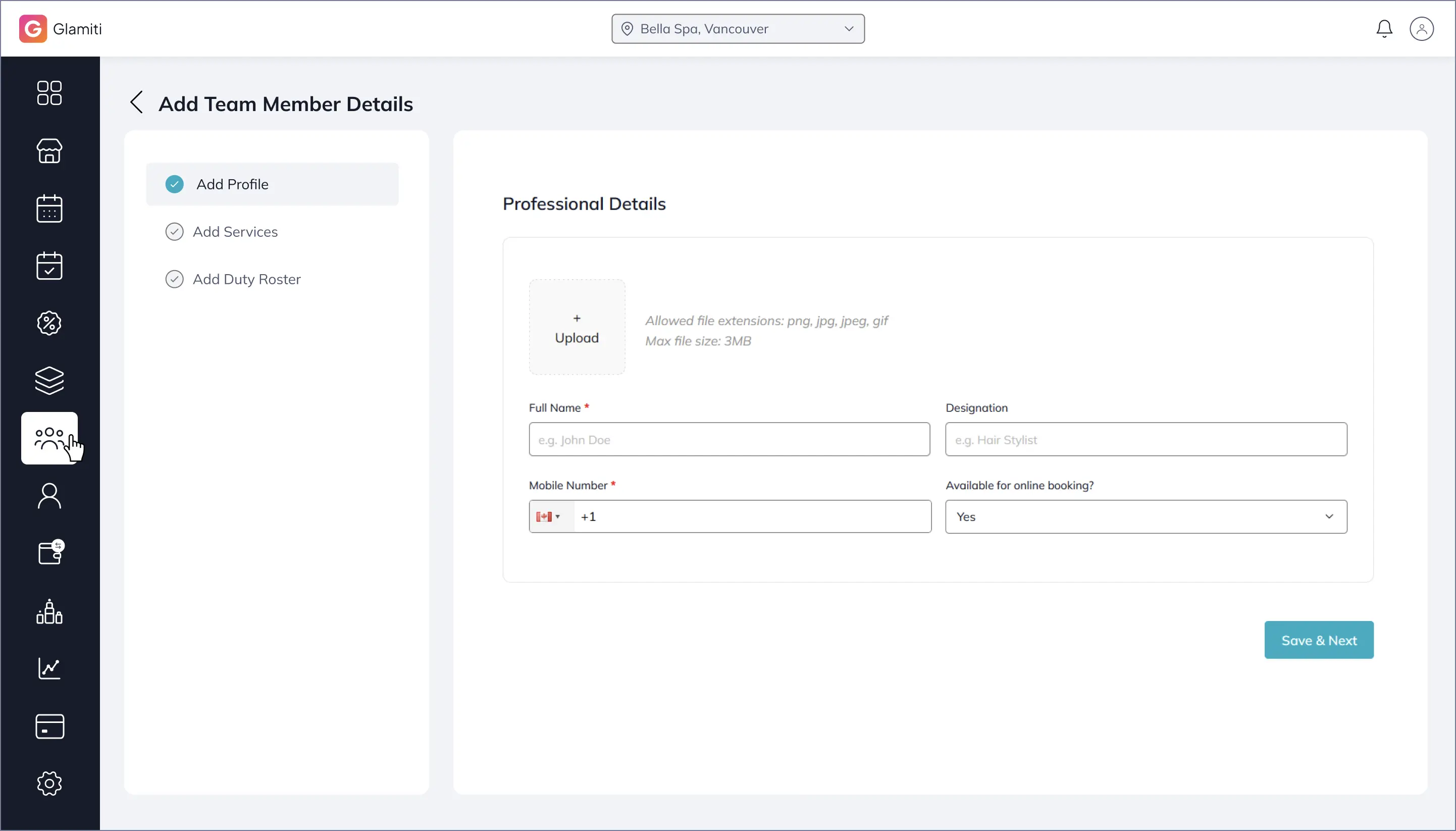Open the products bottles icon in sidebar
This screenshot has width=1456, height=831.
49,611
